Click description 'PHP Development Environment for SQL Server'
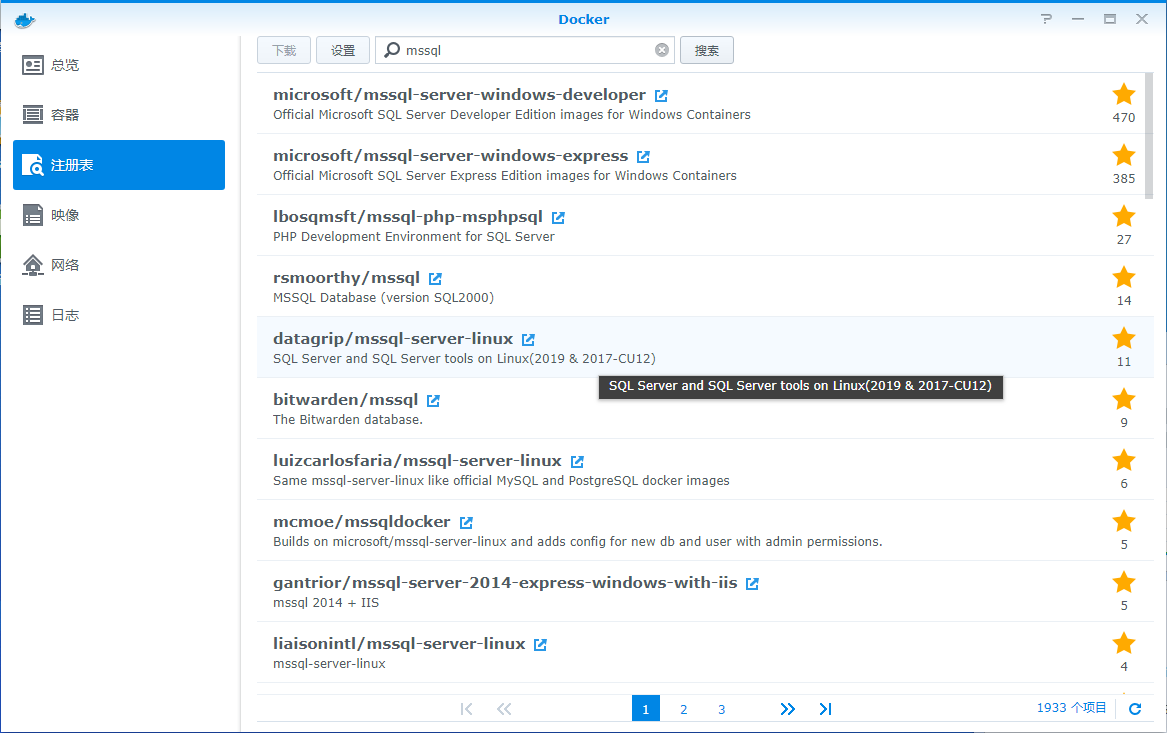The image size is (1167, 733). (x=414, y=237)
